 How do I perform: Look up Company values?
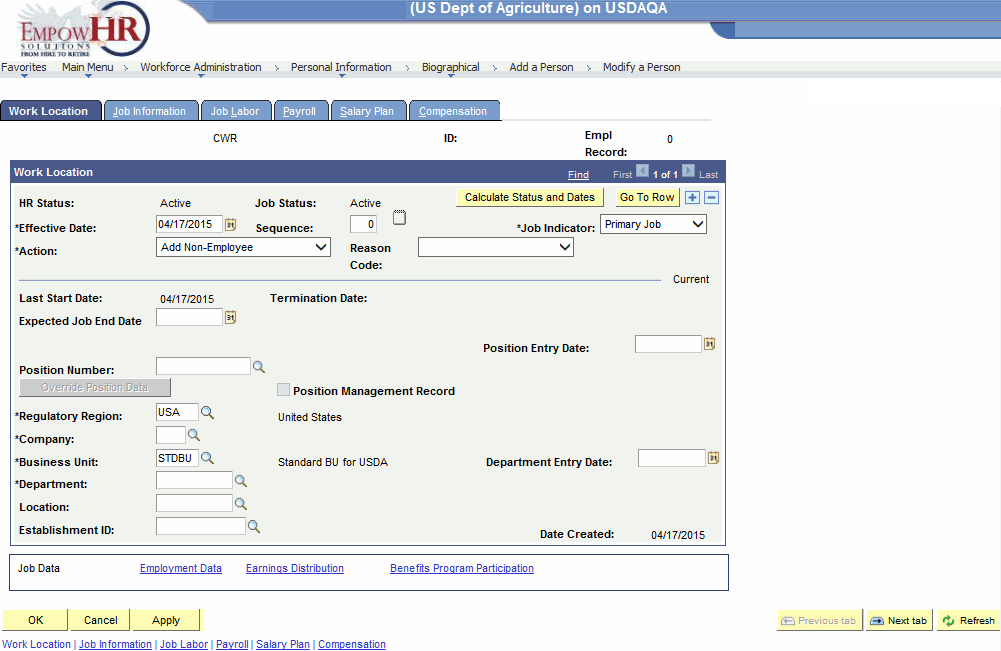tap(194, 435)
